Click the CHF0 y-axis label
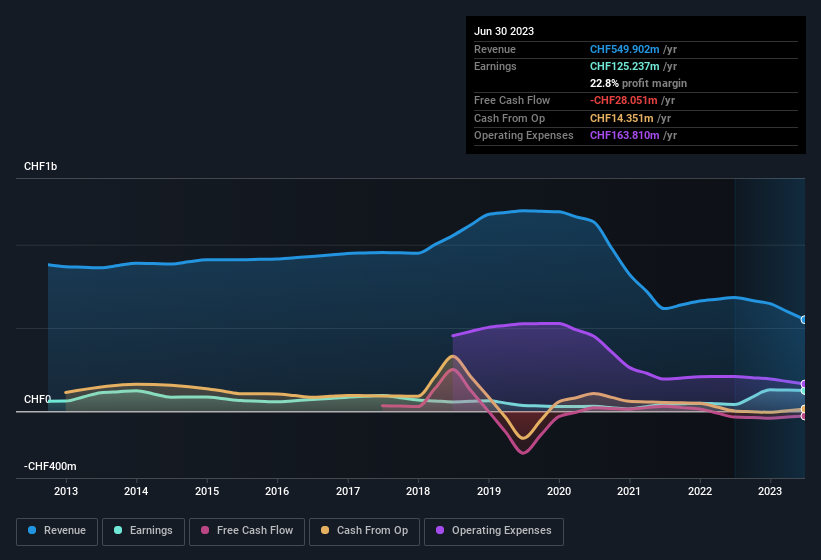 [37, 399]
